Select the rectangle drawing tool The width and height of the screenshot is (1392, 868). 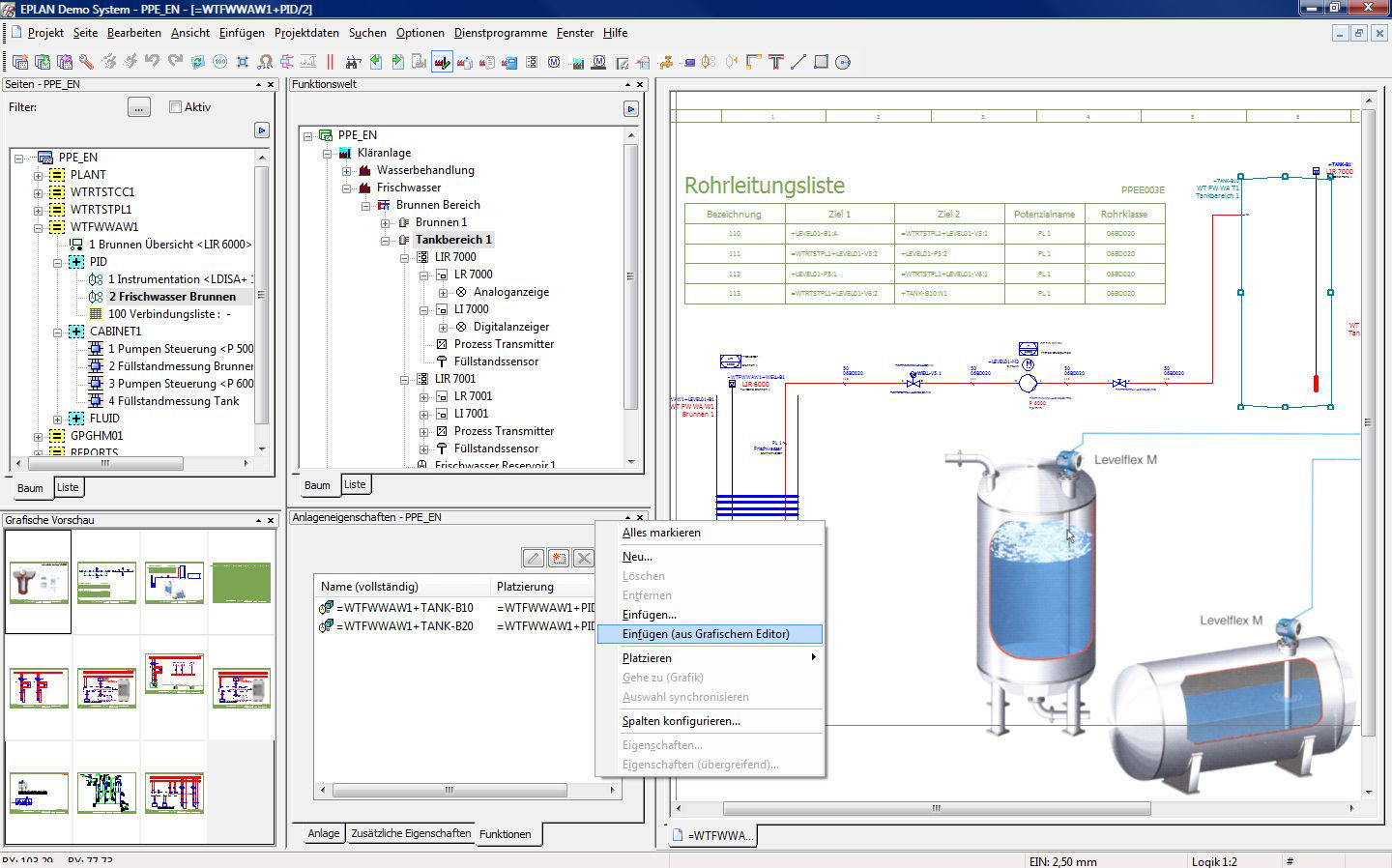point(821,62)
